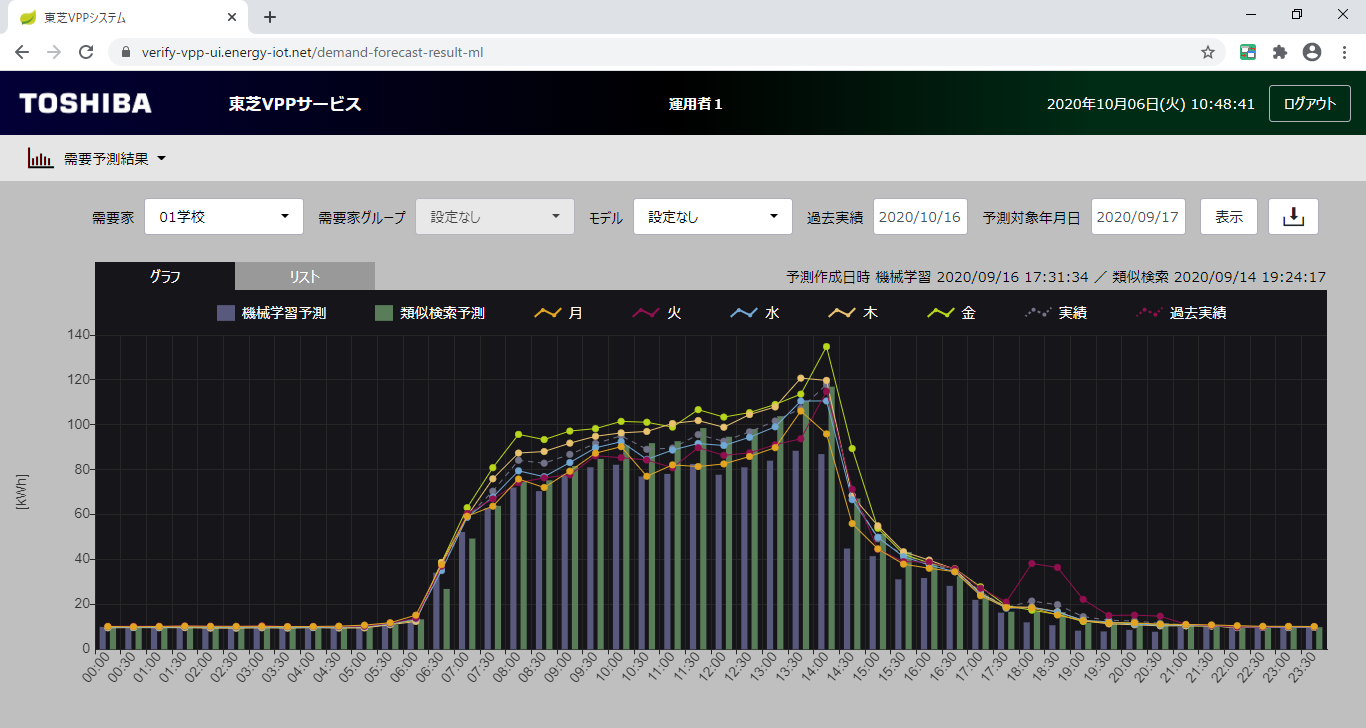
Task: Click the ログアウト button
Action: (x=1310, y=103)
